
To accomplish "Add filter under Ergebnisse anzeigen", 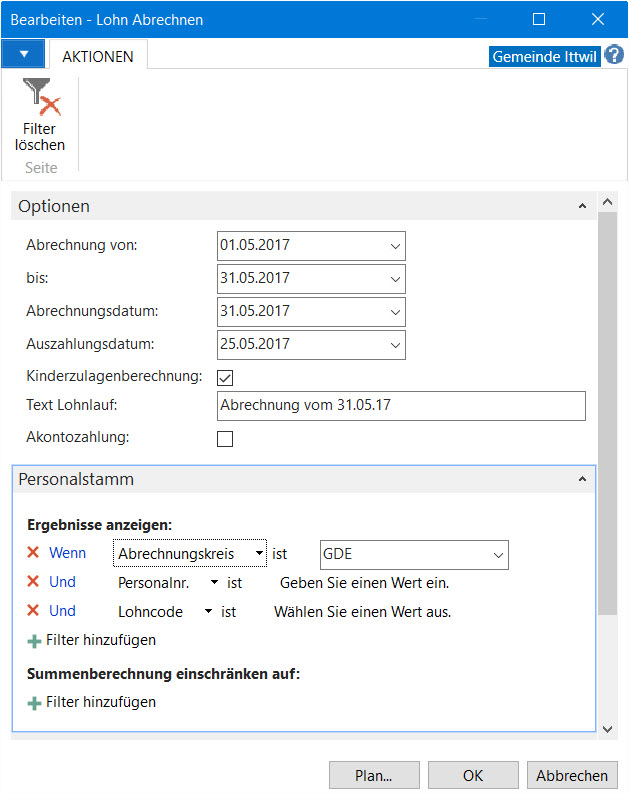I will tap(91, 640).
